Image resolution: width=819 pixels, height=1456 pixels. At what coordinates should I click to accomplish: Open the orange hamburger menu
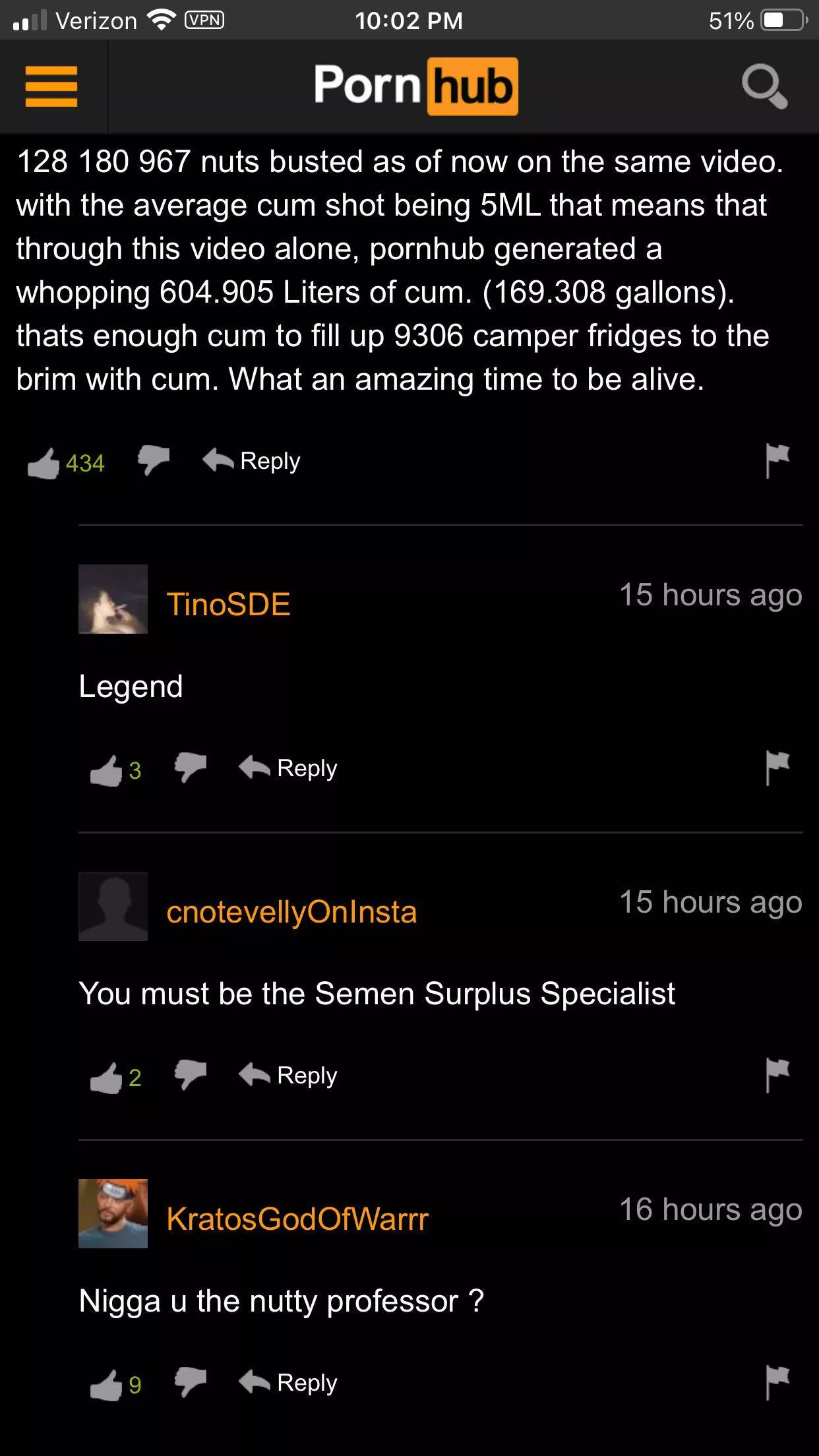pos(51,86)
